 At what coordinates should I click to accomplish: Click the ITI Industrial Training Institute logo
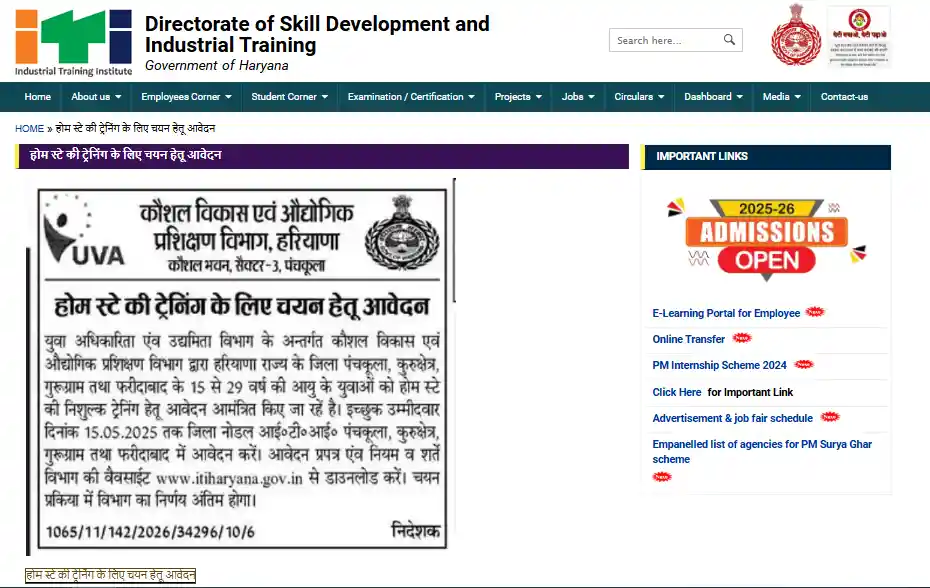(x=73, y=42)
